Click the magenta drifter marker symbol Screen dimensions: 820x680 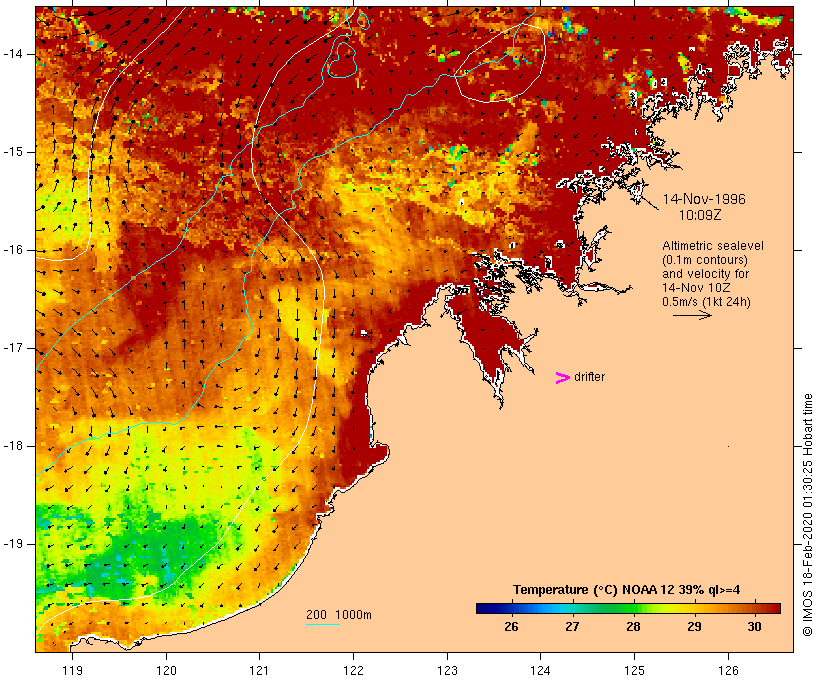coord(562,378)
